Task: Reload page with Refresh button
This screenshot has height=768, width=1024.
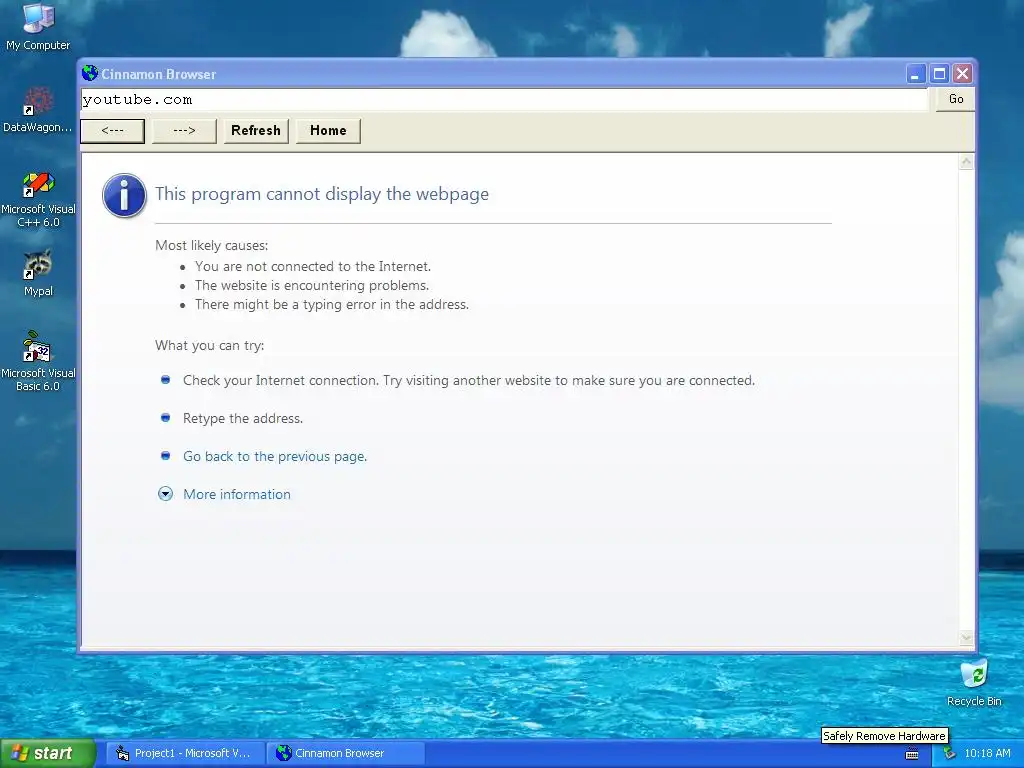Action: point(256,131)
